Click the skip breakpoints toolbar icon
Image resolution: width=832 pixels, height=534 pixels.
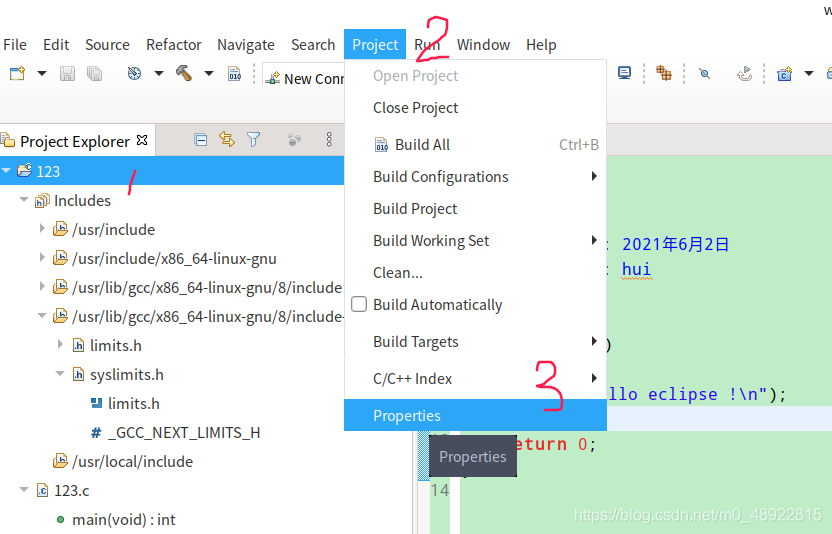click(705, 74)
